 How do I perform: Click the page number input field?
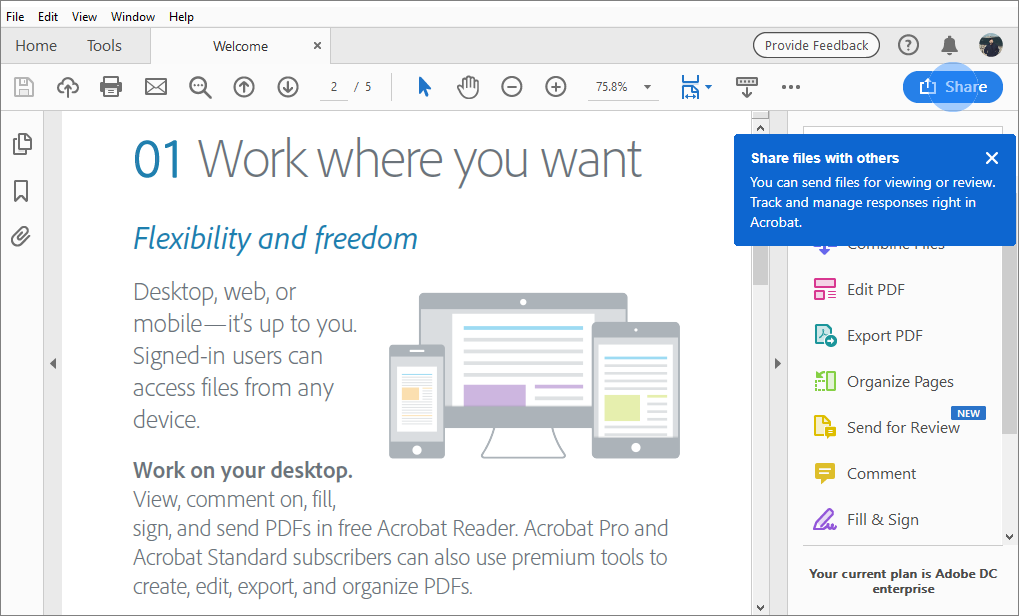click(333, 87)
